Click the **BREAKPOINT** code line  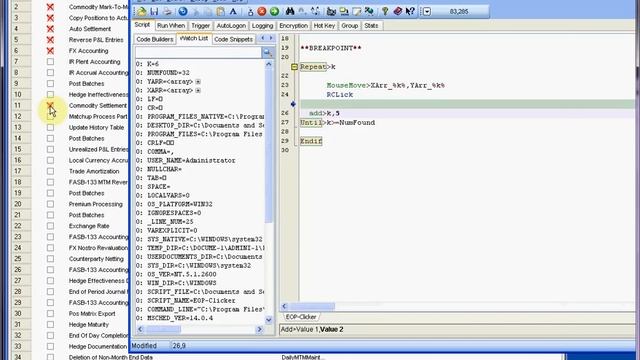[x=331, y=48]
